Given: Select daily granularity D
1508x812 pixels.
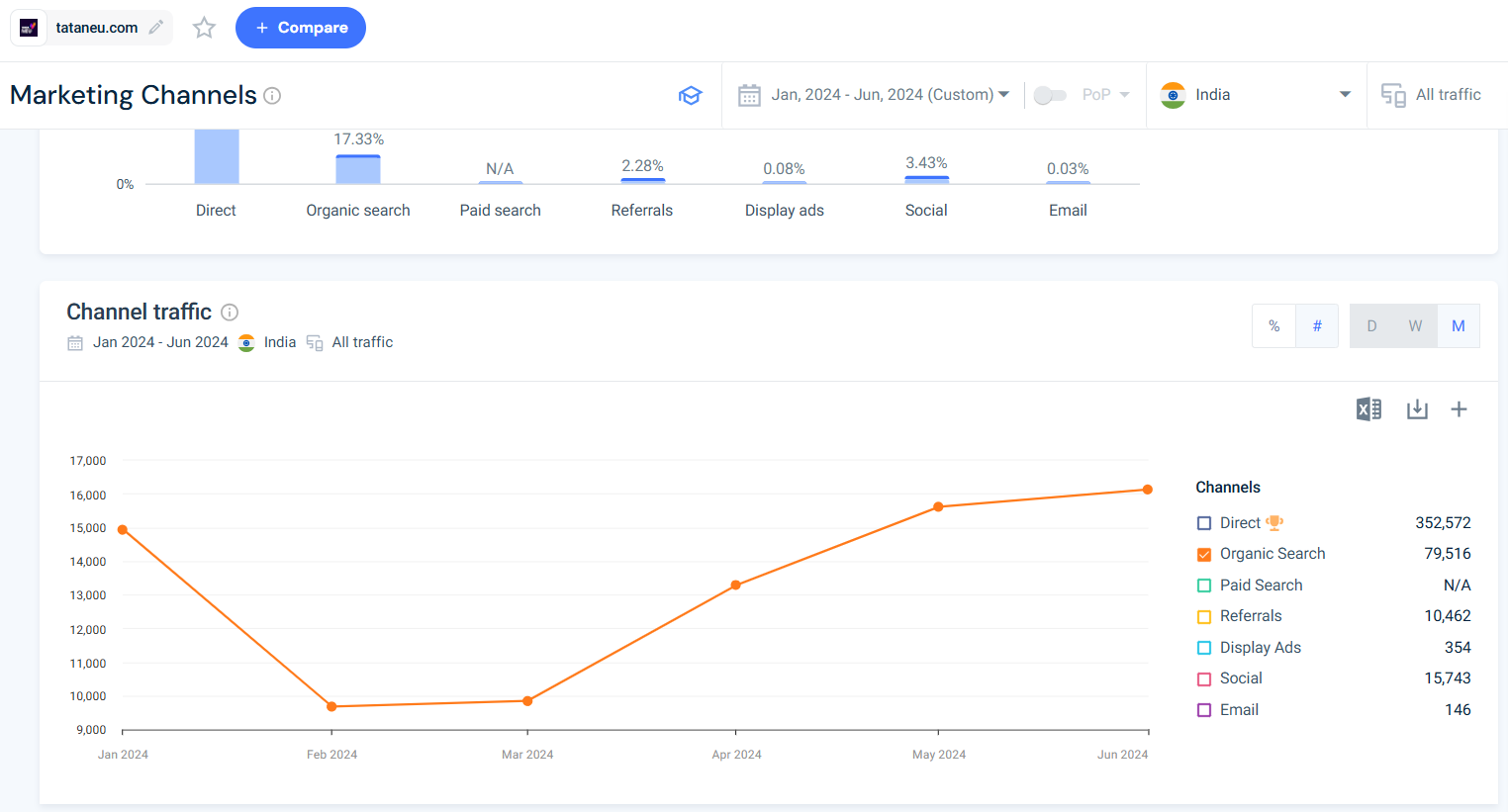Looking at the screenshot, I should 1371,325.
